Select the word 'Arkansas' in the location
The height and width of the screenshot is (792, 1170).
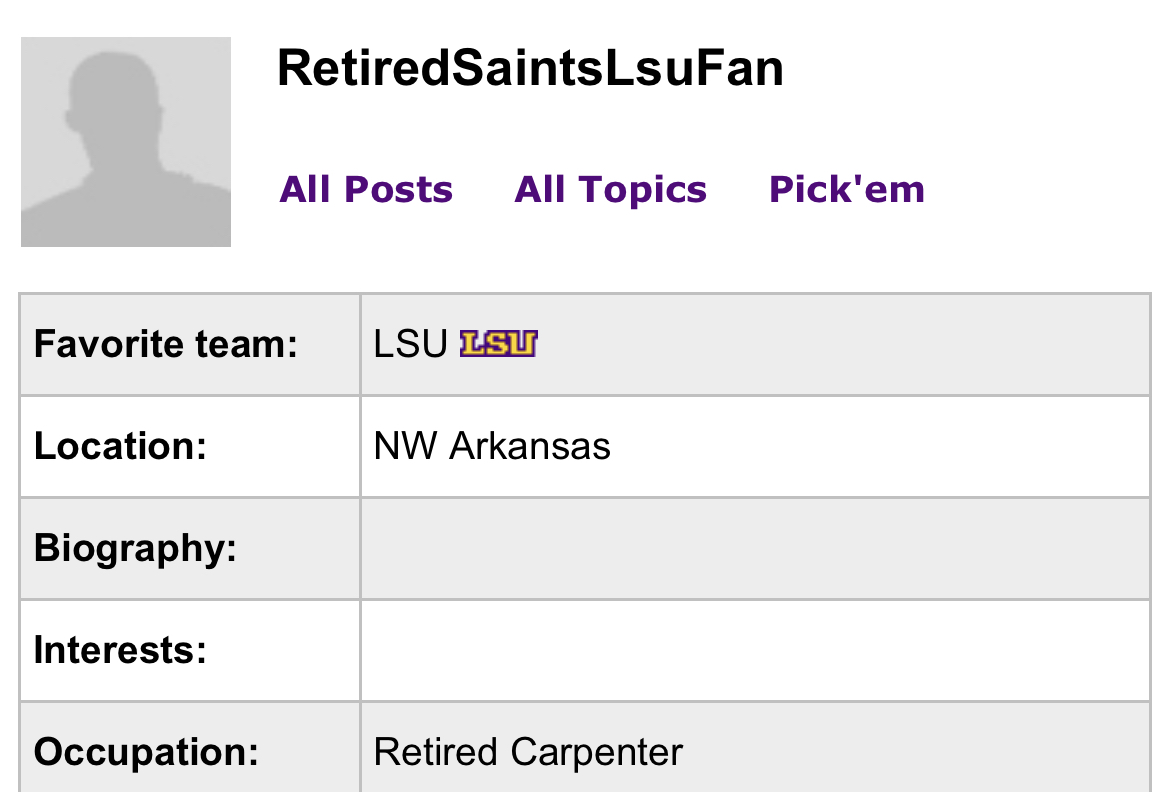[530, 446]
